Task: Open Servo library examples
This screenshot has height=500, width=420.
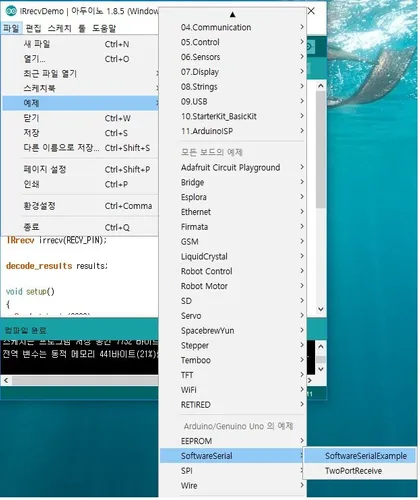Action: pyautogui.click(x=233, y=316)
